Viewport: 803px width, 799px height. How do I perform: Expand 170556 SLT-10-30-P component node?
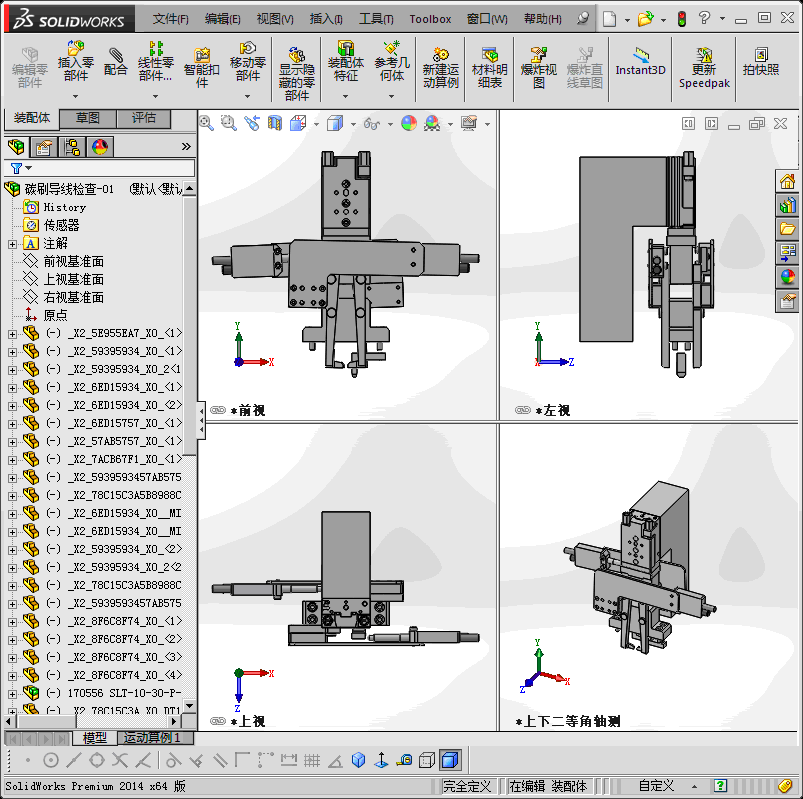[12, 694]
